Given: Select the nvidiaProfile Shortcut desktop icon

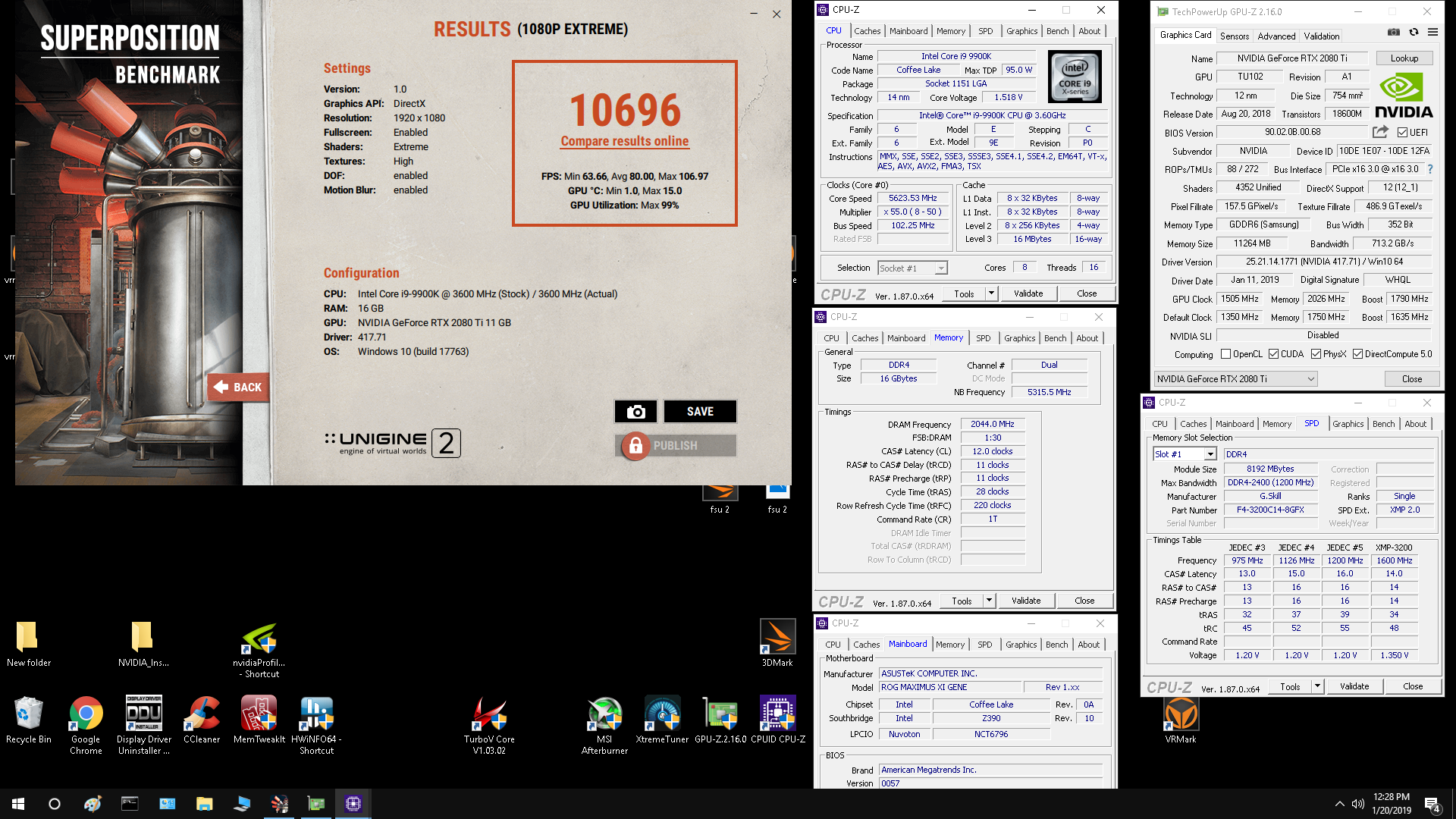Looking at the screenshot, I should pos(259,650).
